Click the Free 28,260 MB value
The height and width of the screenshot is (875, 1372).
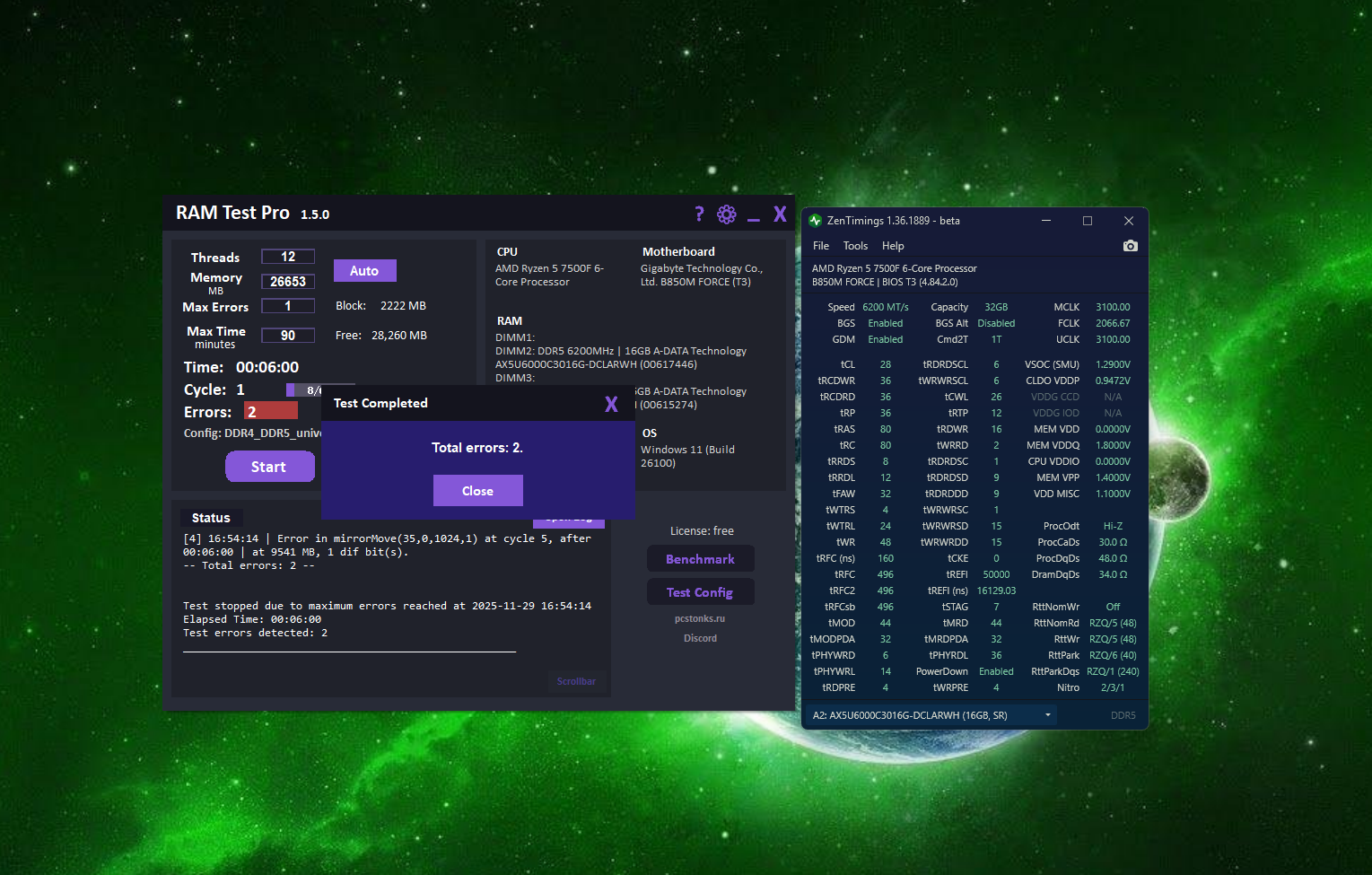[399, 336]
